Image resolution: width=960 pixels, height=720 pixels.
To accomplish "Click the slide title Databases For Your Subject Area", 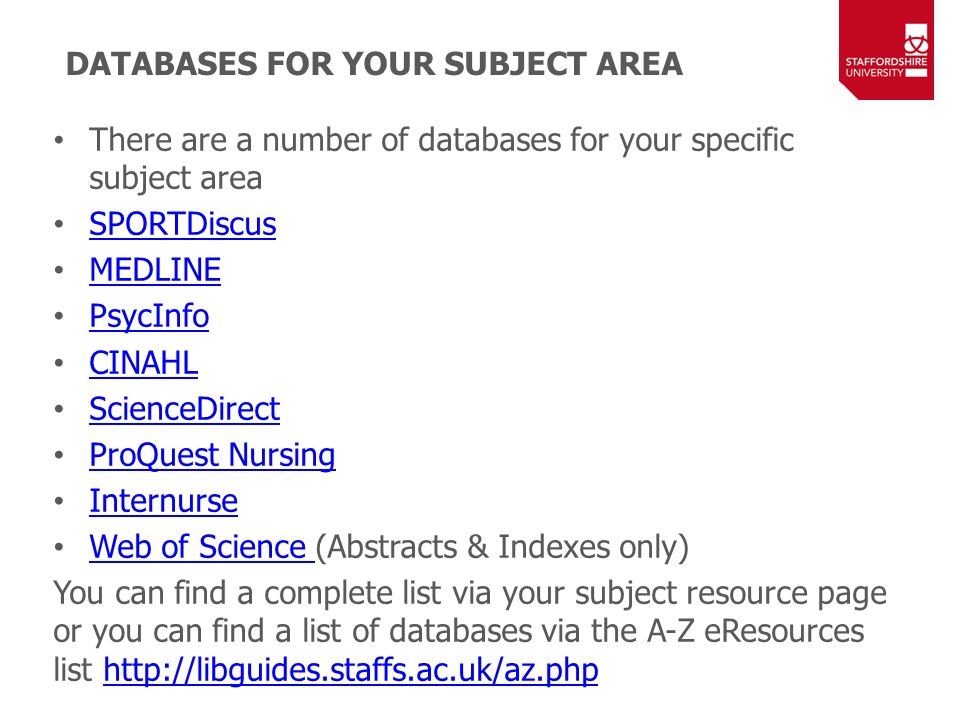I will click(x=374, y=64).
